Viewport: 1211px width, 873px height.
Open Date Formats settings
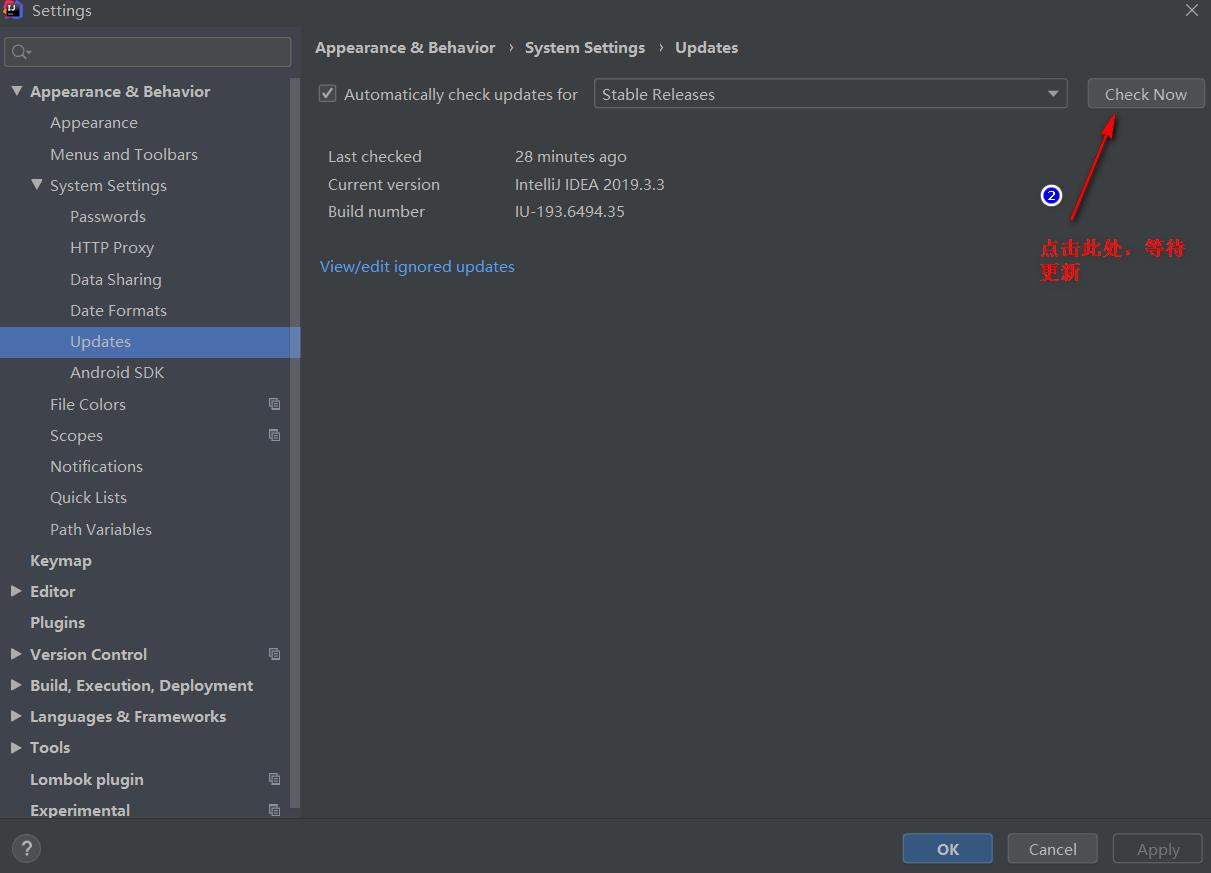click(118, 310)
